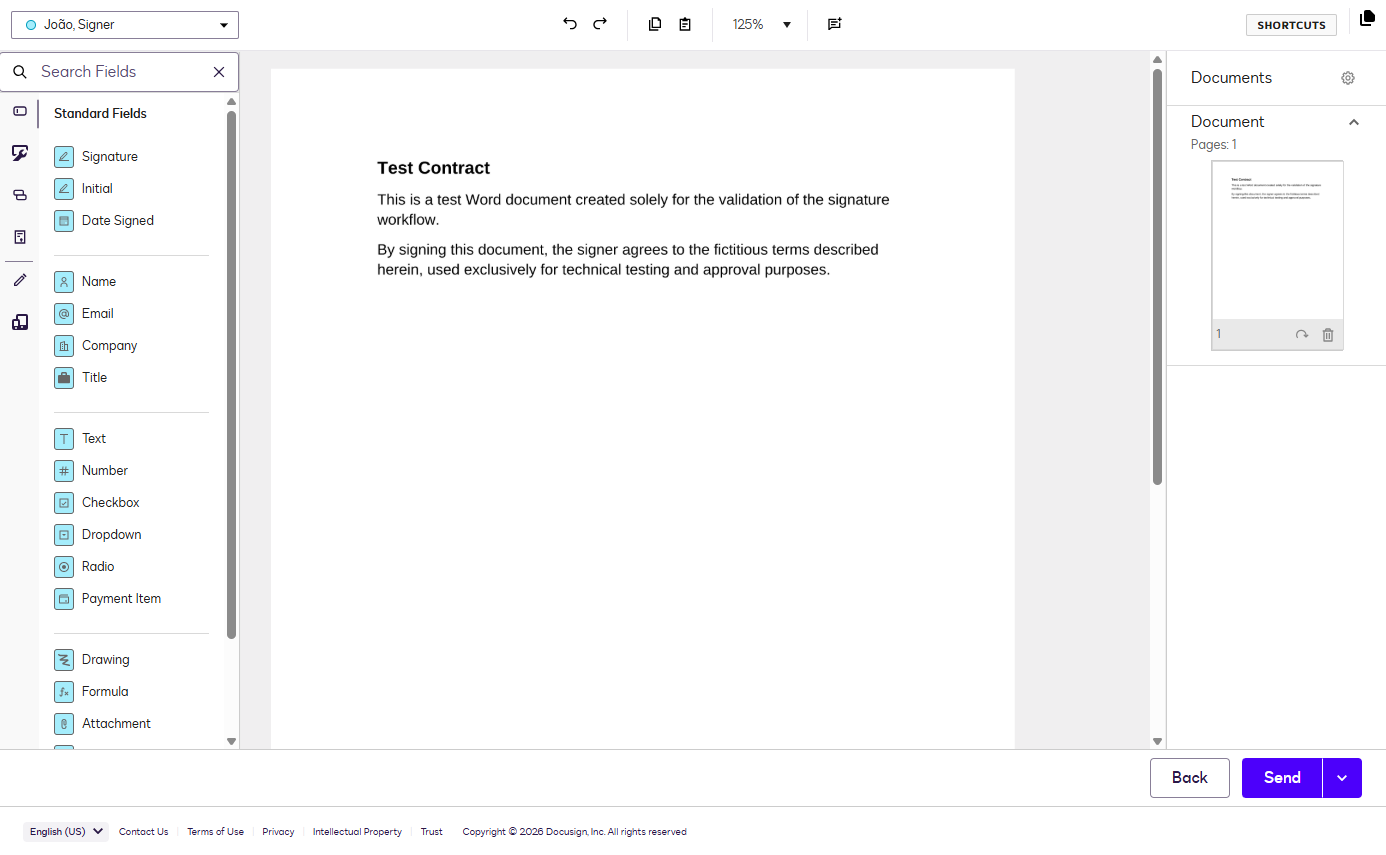
Task: Open the Privacy link
Action: click(279, 832)
